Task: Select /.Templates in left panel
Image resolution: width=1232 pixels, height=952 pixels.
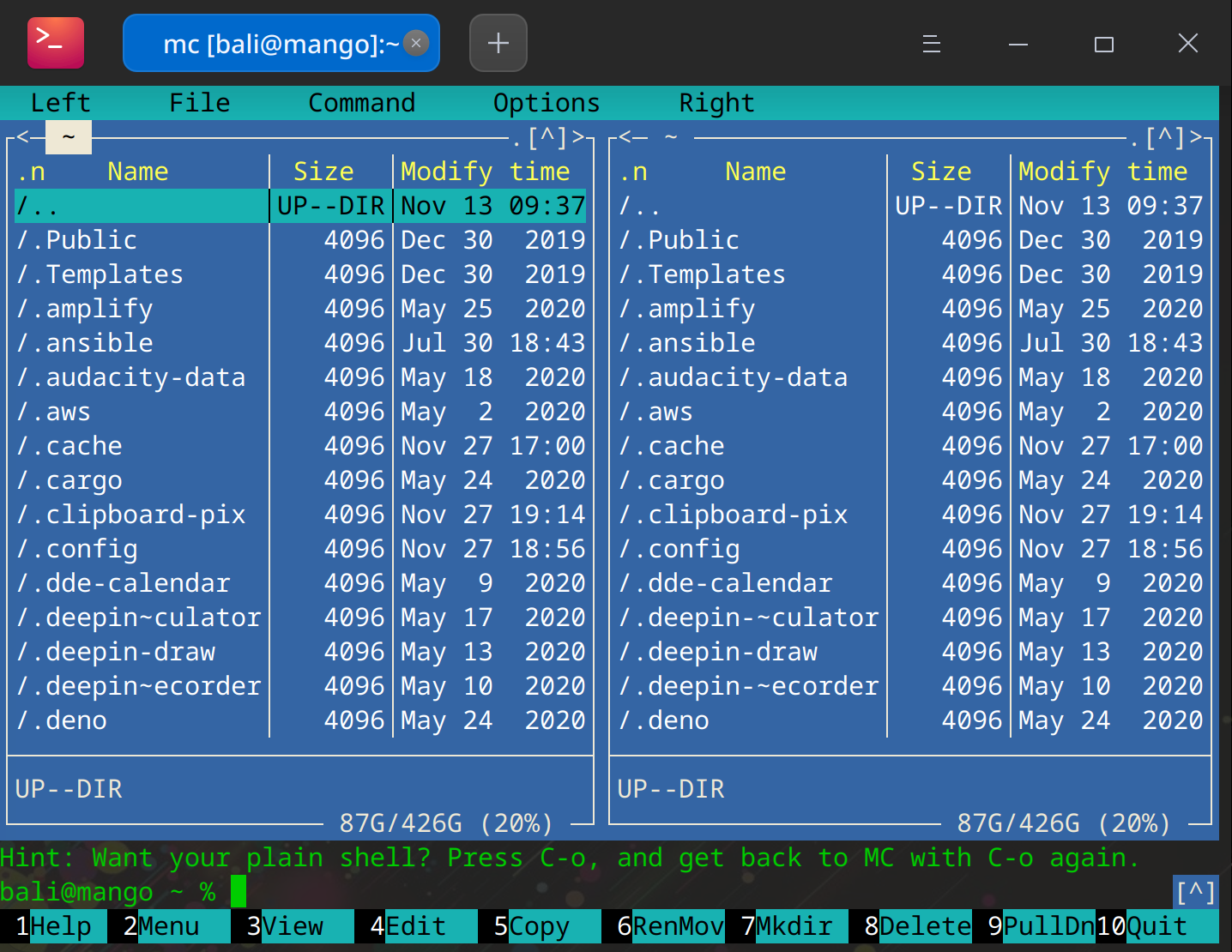Action: point(300,274)
